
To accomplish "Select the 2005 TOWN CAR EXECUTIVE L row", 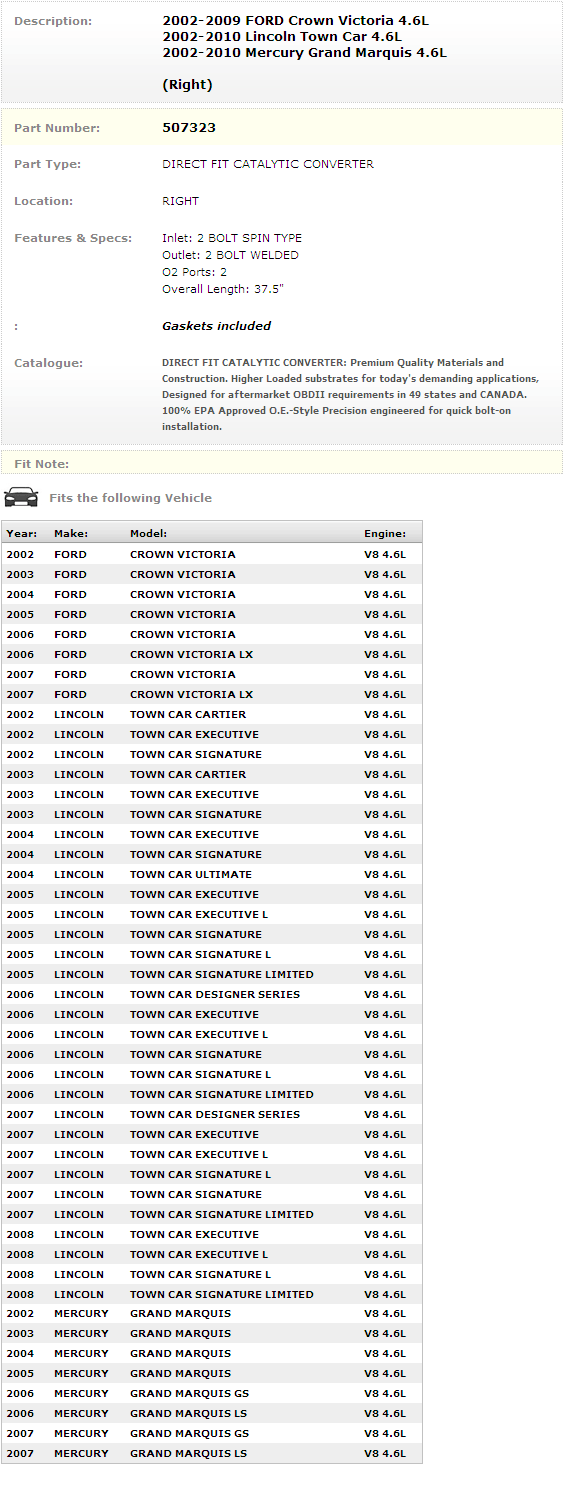I will (212, 914).
